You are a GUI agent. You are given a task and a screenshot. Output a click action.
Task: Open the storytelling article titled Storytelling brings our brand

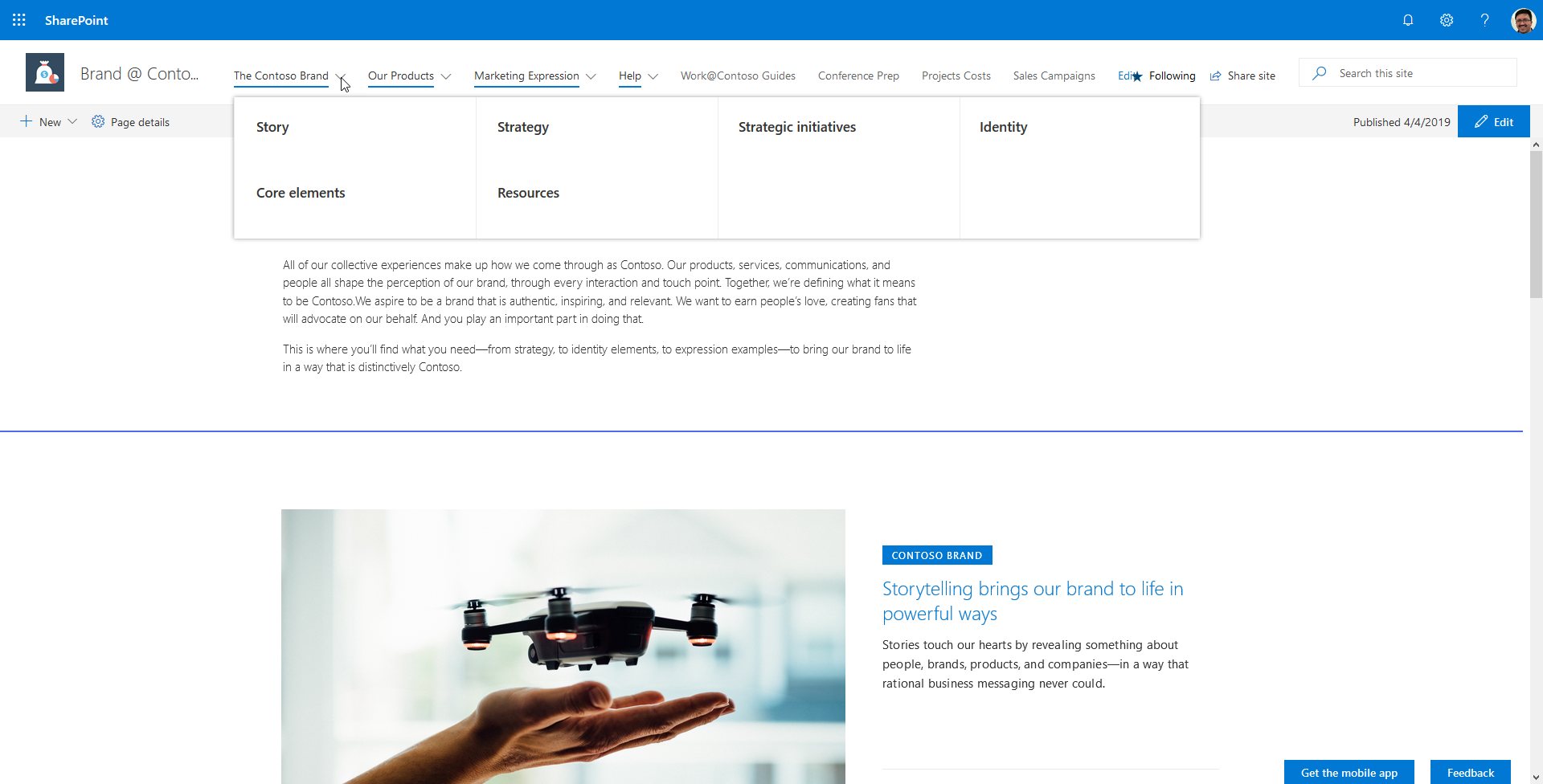[x=1033, y=600]
